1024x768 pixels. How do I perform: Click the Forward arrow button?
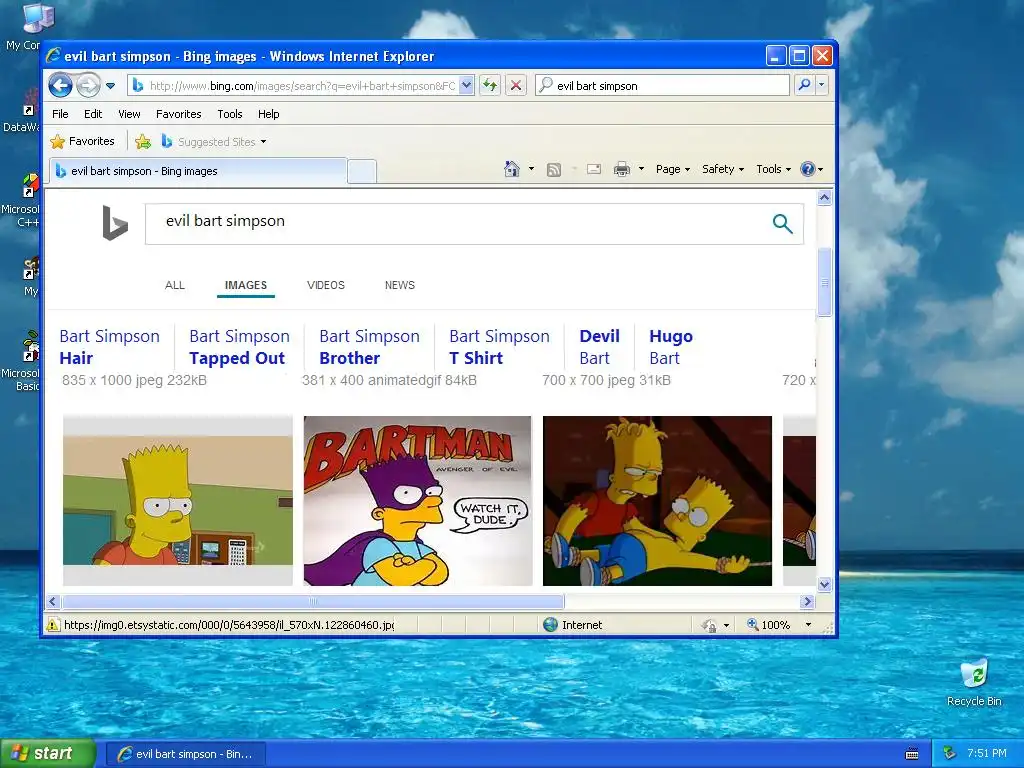point(88,86)
